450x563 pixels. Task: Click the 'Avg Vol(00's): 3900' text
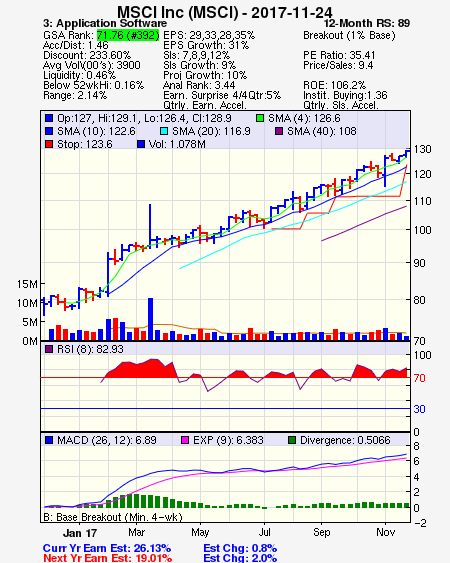click(92, 65)
